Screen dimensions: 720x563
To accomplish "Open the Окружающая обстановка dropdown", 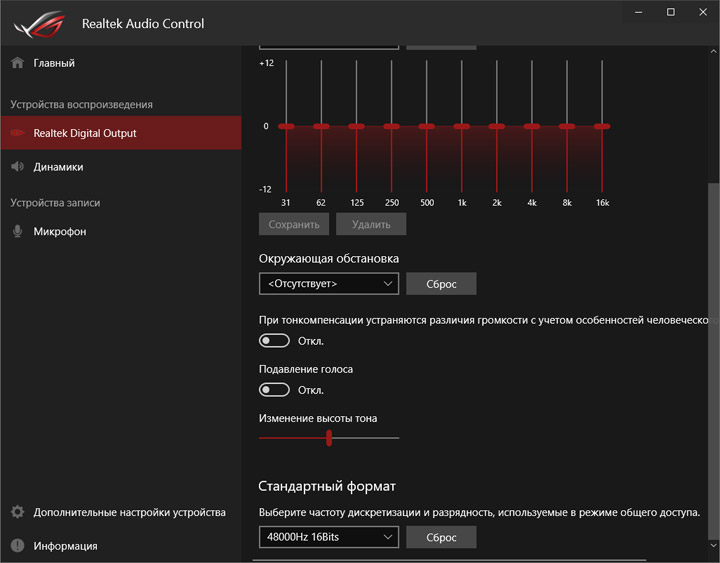I will 329,284.
